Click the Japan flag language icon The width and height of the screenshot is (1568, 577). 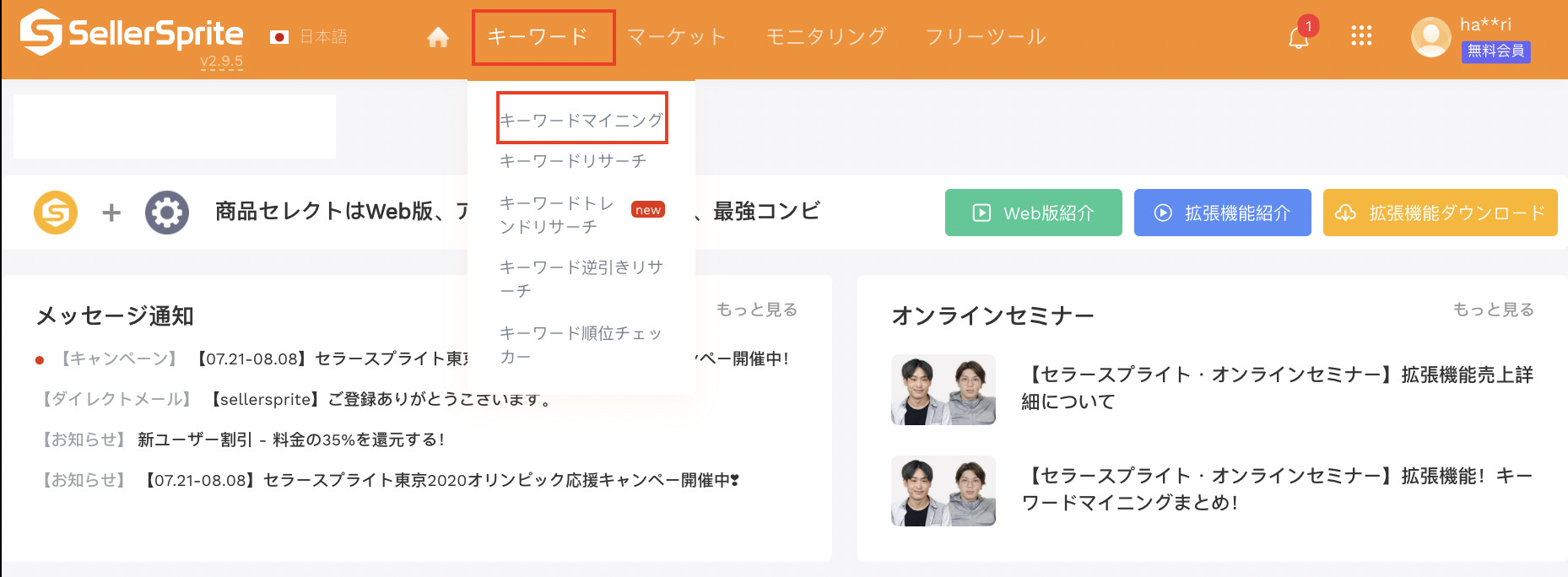[x=279, y=37]
